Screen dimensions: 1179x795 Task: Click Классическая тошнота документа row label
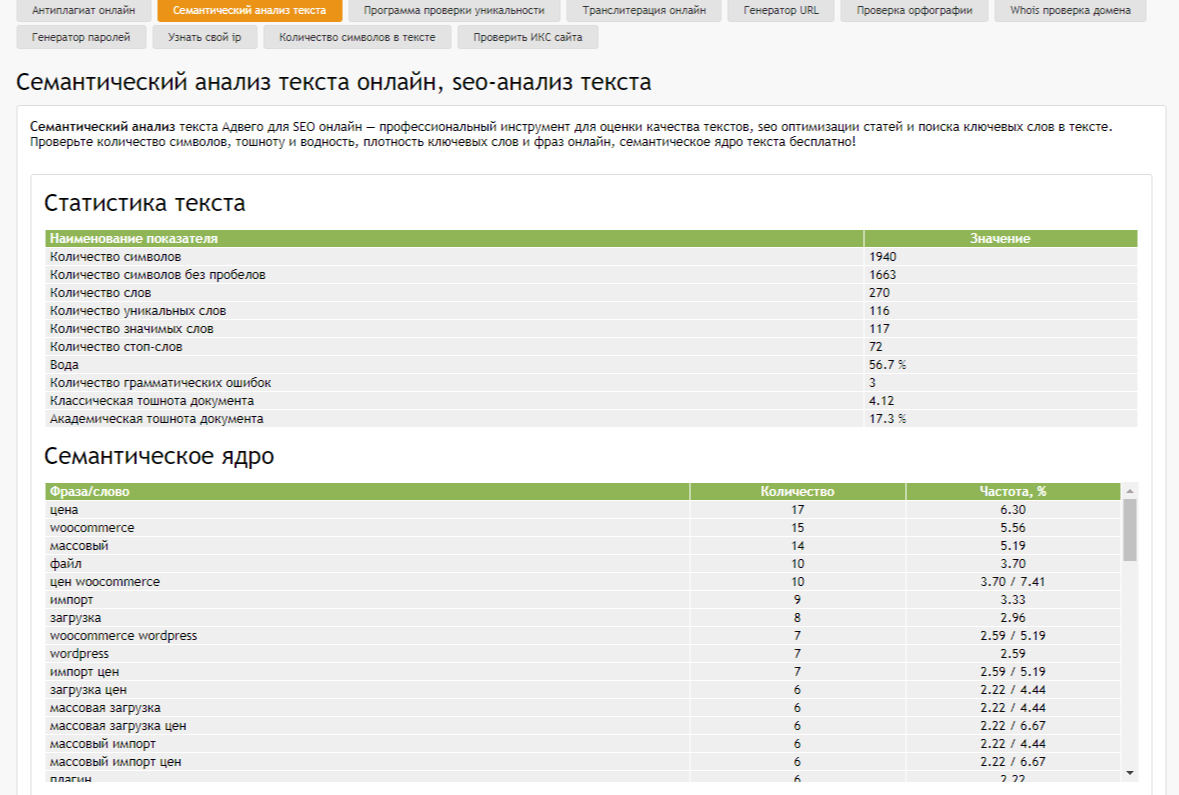(152, 401)
